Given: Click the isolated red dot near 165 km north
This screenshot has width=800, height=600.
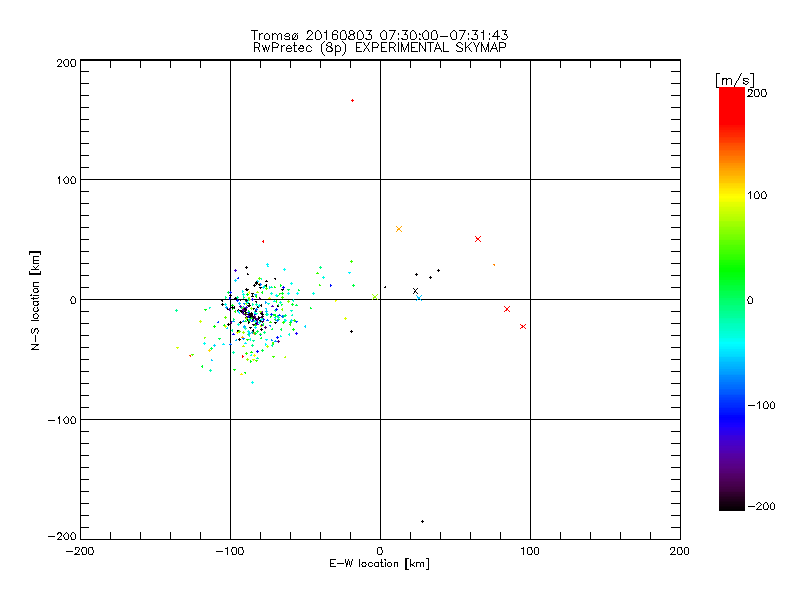Looking at the screenshot, I should pos(353,101).
